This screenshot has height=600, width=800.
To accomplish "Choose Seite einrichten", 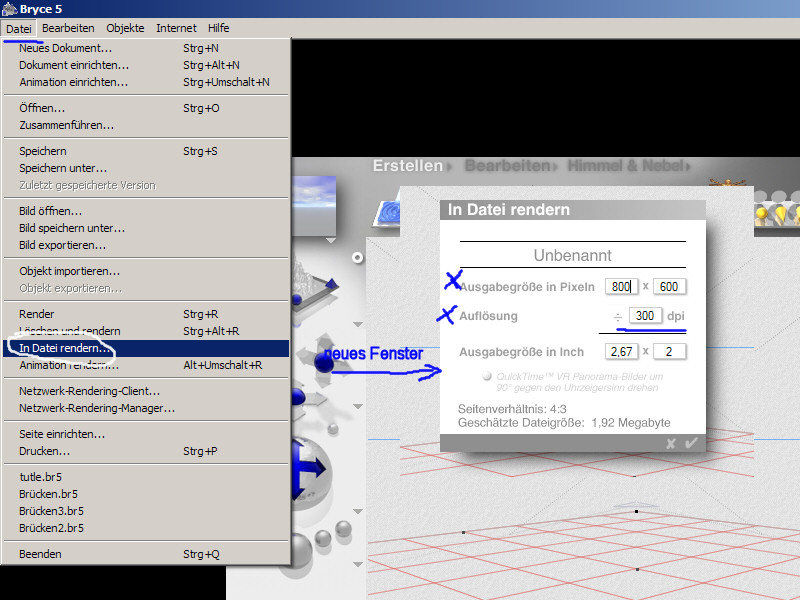I will (146, 434).
